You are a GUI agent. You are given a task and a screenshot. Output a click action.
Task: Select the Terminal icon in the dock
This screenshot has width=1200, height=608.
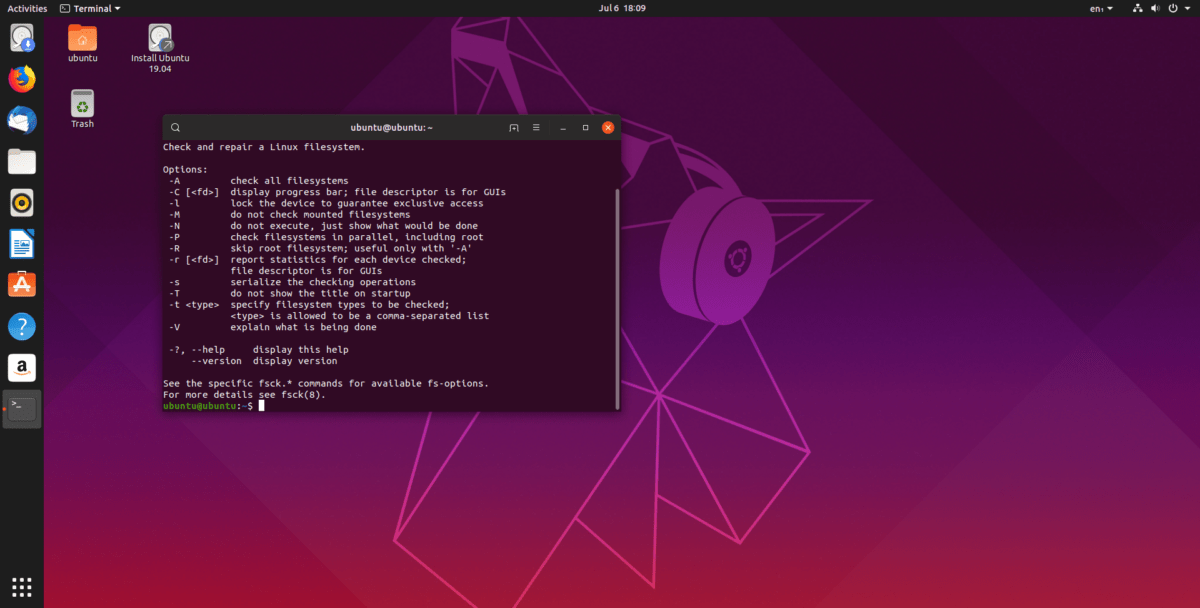tap(22, 408)
